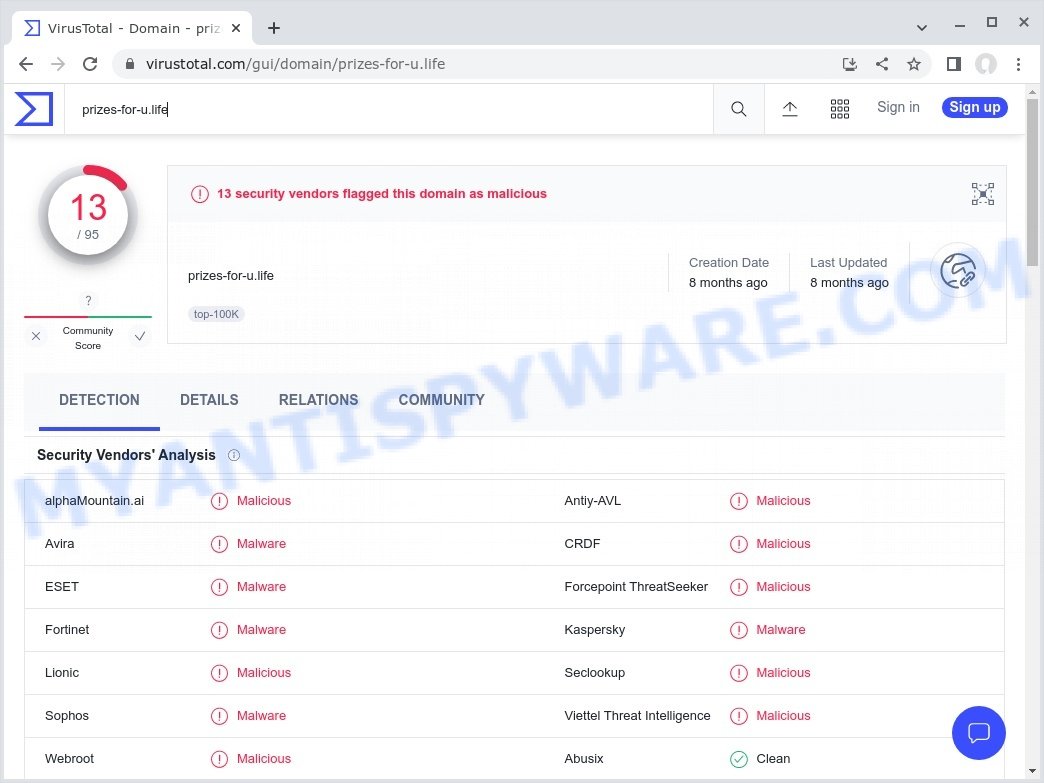Image resolution: width=1044 pixels, height=783 pixels.
Task: Close the VirusTotal browser tab
Action: 236,28
